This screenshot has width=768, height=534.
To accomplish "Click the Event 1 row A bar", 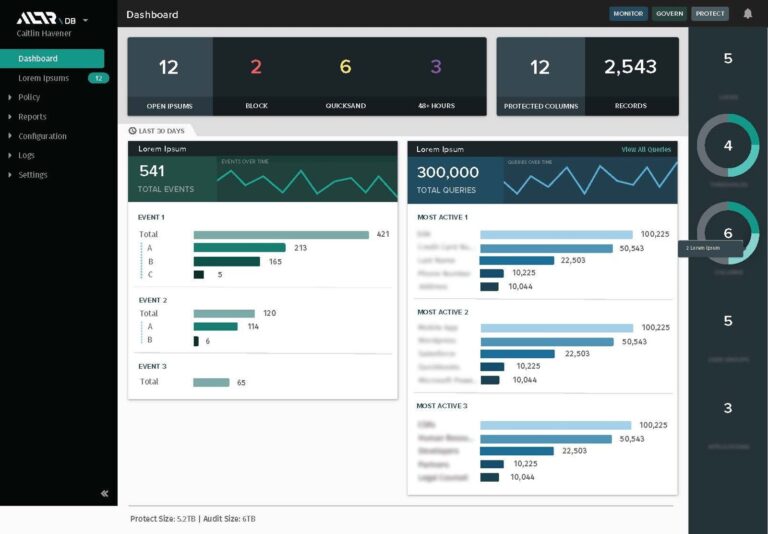I will (x=240, y=248).
